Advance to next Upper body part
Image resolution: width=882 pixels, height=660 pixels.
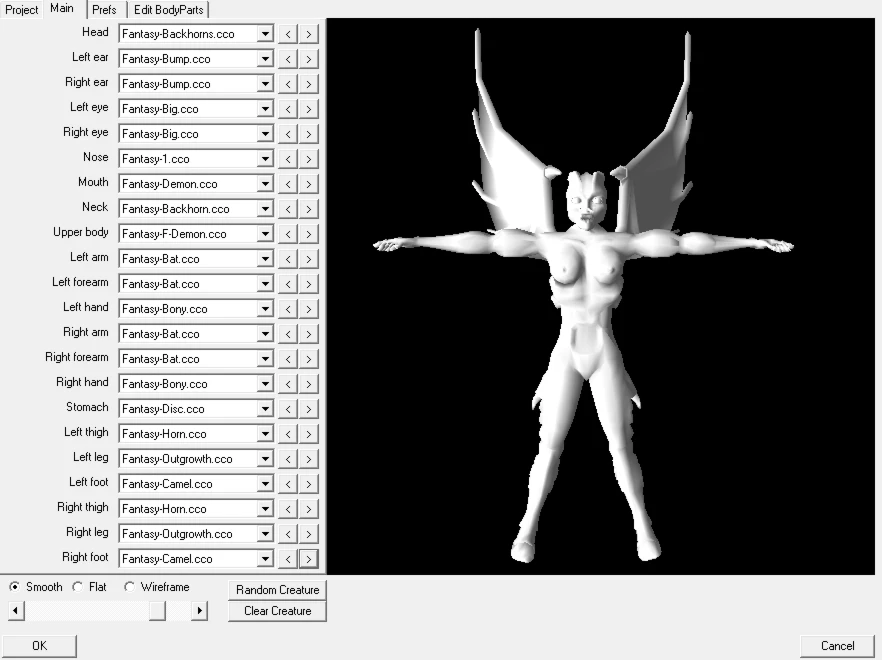(x=309, y=234)
